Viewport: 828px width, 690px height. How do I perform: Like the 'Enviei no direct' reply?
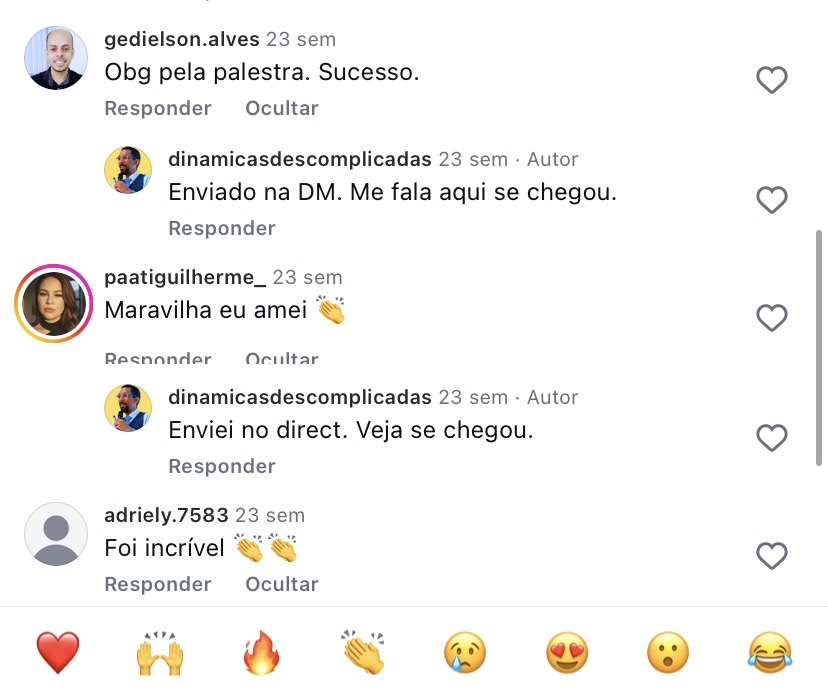(x=772, y=438)
